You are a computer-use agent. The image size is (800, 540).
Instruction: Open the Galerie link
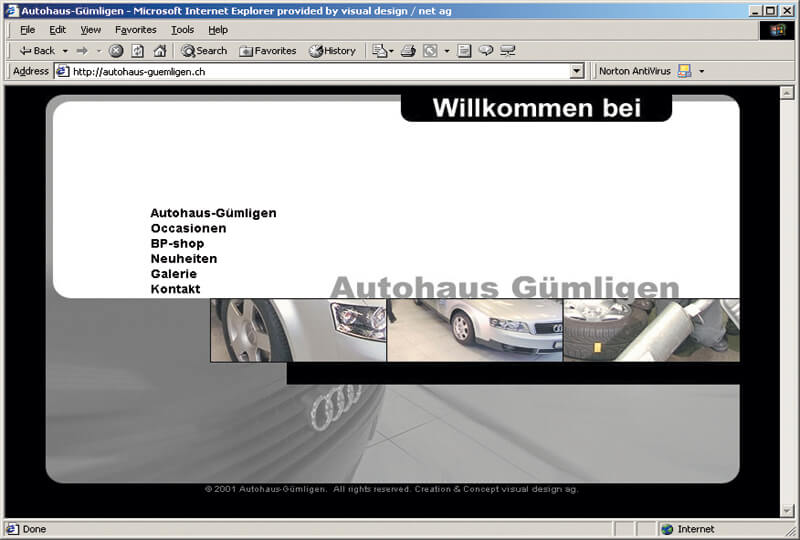(x=173, y=274)
